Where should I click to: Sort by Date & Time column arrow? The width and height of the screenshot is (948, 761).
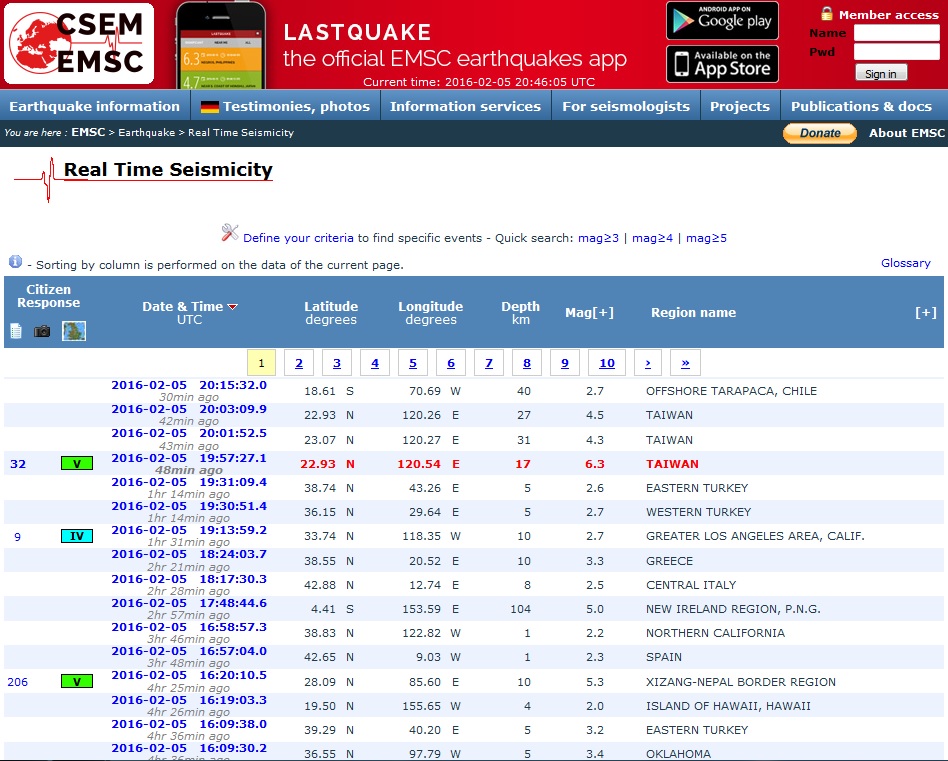pos(233,307)
